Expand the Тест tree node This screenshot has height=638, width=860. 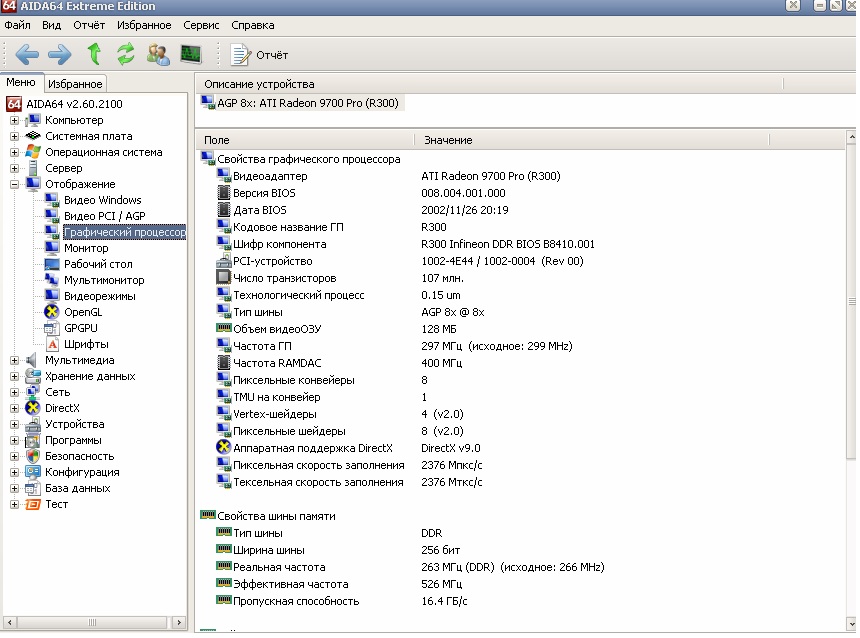click(x=14, y=504)
